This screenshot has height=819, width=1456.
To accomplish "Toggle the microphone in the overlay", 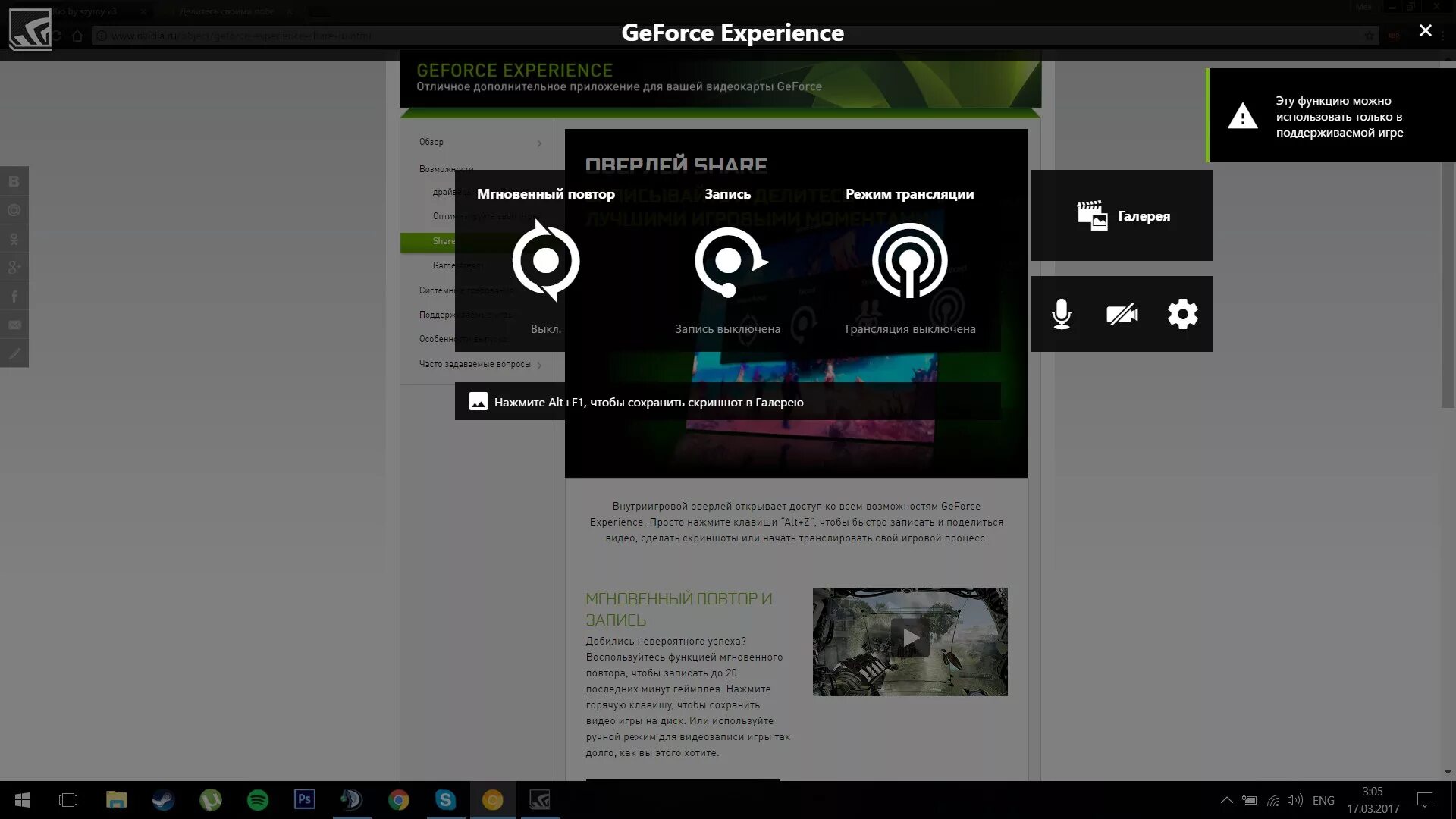I will click(x=1062, y=314).
